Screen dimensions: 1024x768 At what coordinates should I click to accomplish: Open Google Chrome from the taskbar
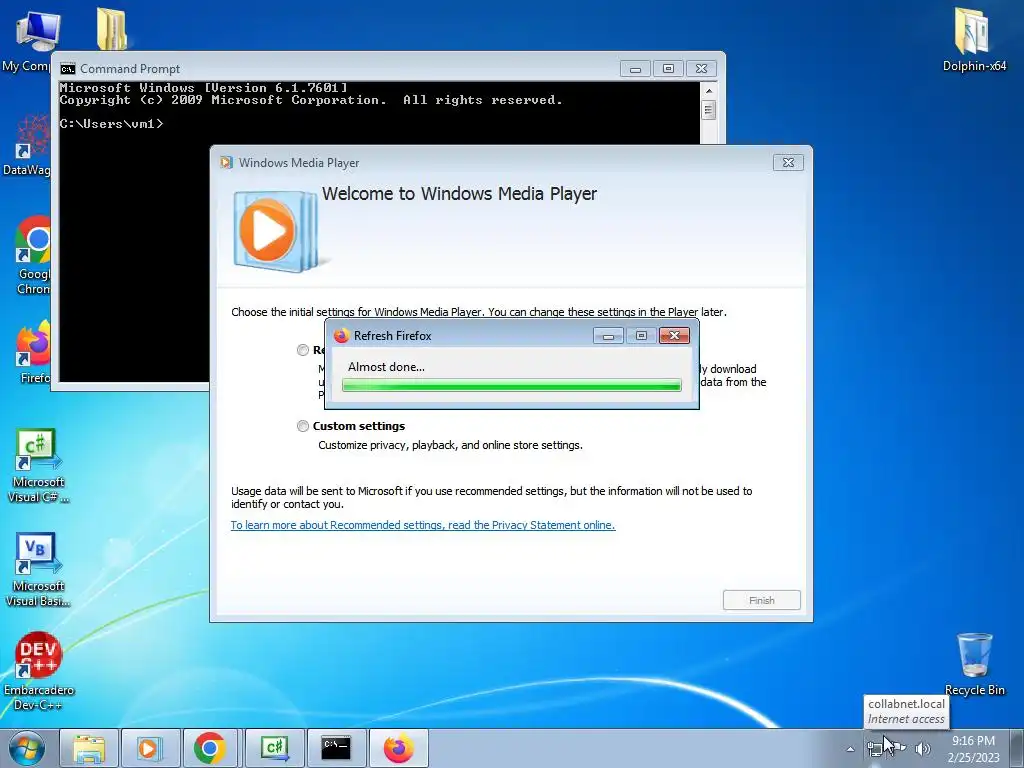(210, 748)
